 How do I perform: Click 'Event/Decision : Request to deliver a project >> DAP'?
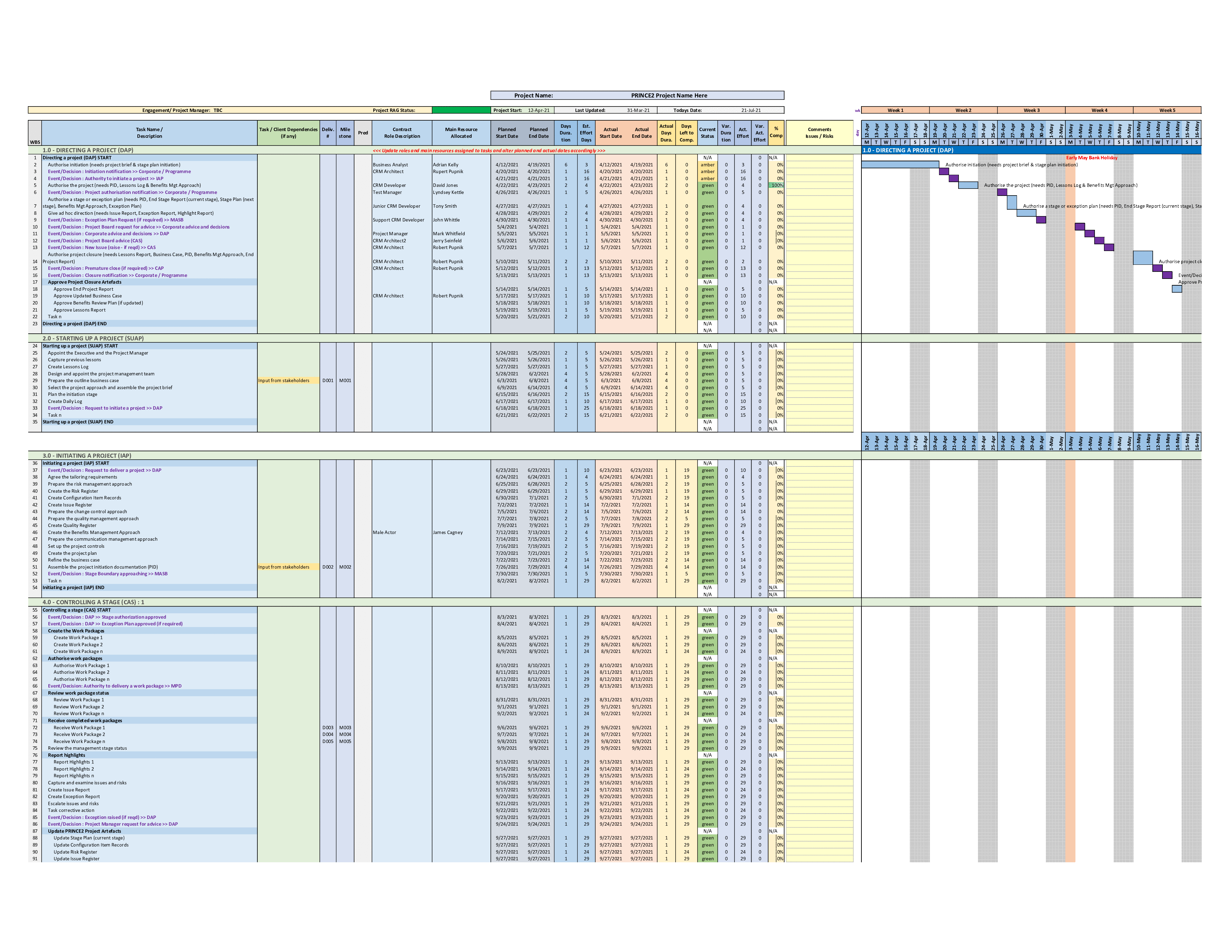104,470
